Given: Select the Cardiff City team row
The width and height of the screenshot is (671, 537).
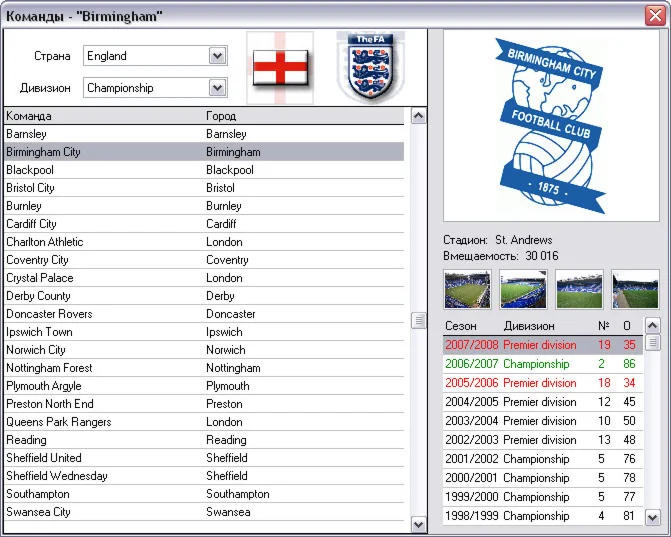Looking at the screenshot, I should [204, 224].
